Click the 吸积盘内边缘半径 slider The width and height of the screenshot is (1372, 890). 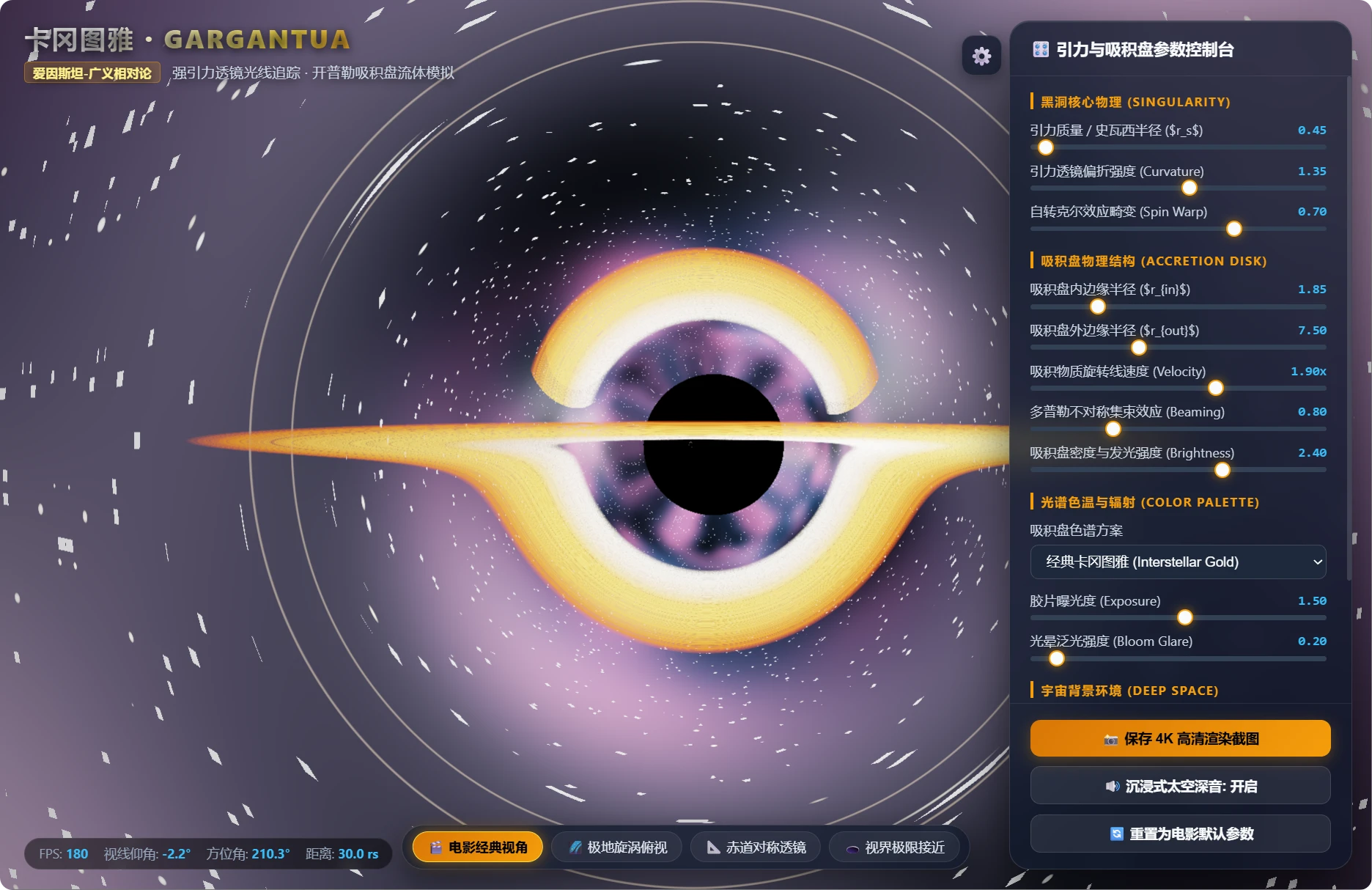pyautogui.click(x=1178, y=306)
